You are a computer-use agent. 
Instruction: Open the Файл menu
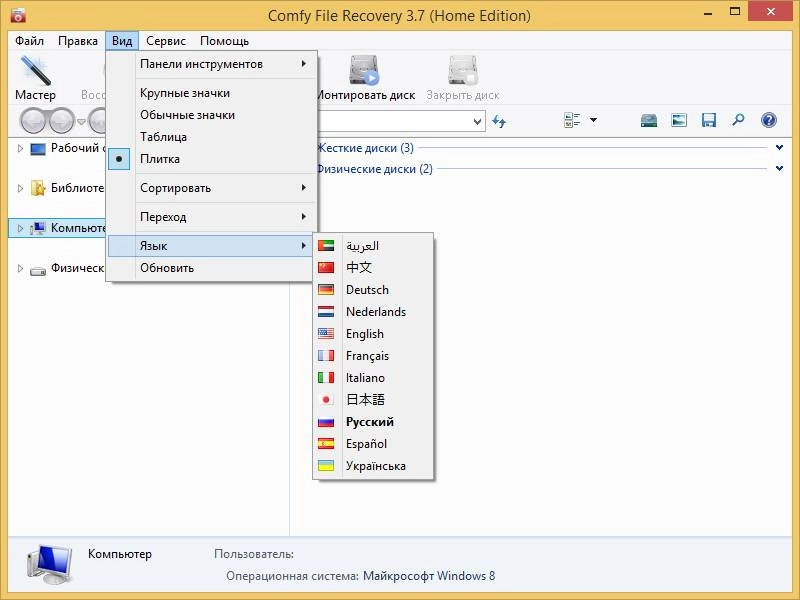[x=29, y=41]
